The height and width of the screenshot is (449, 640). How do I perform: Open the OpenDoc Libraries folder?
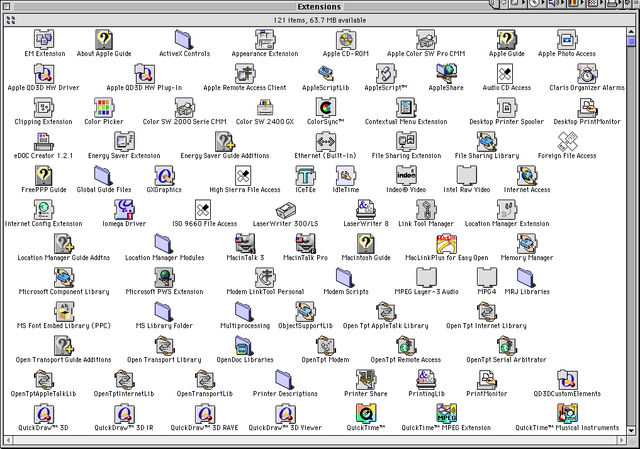click(245, 345)
